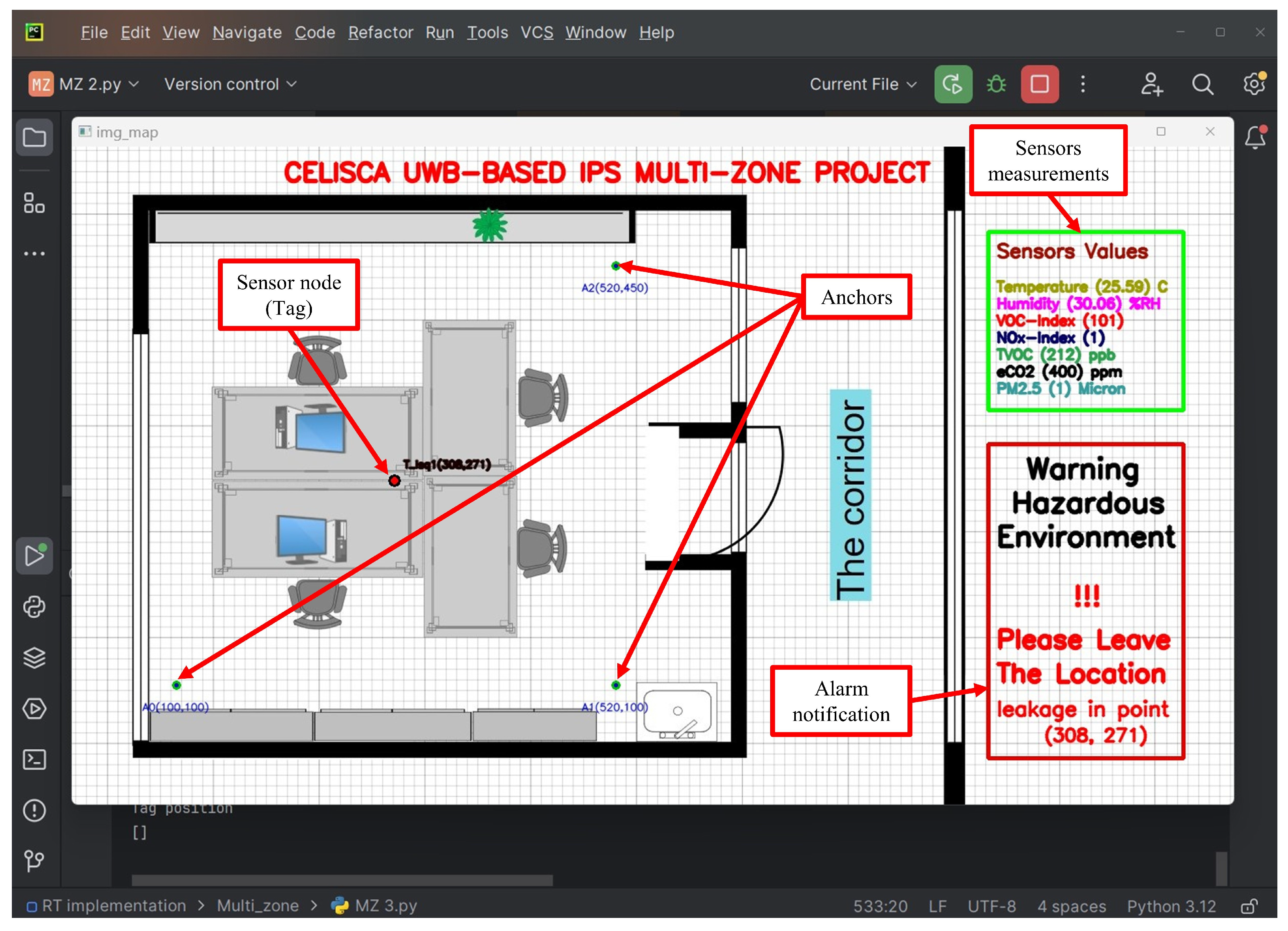Open Search Everywhere magnifier
This screenshot has width=1288, height=931.
click(1202, 84)
